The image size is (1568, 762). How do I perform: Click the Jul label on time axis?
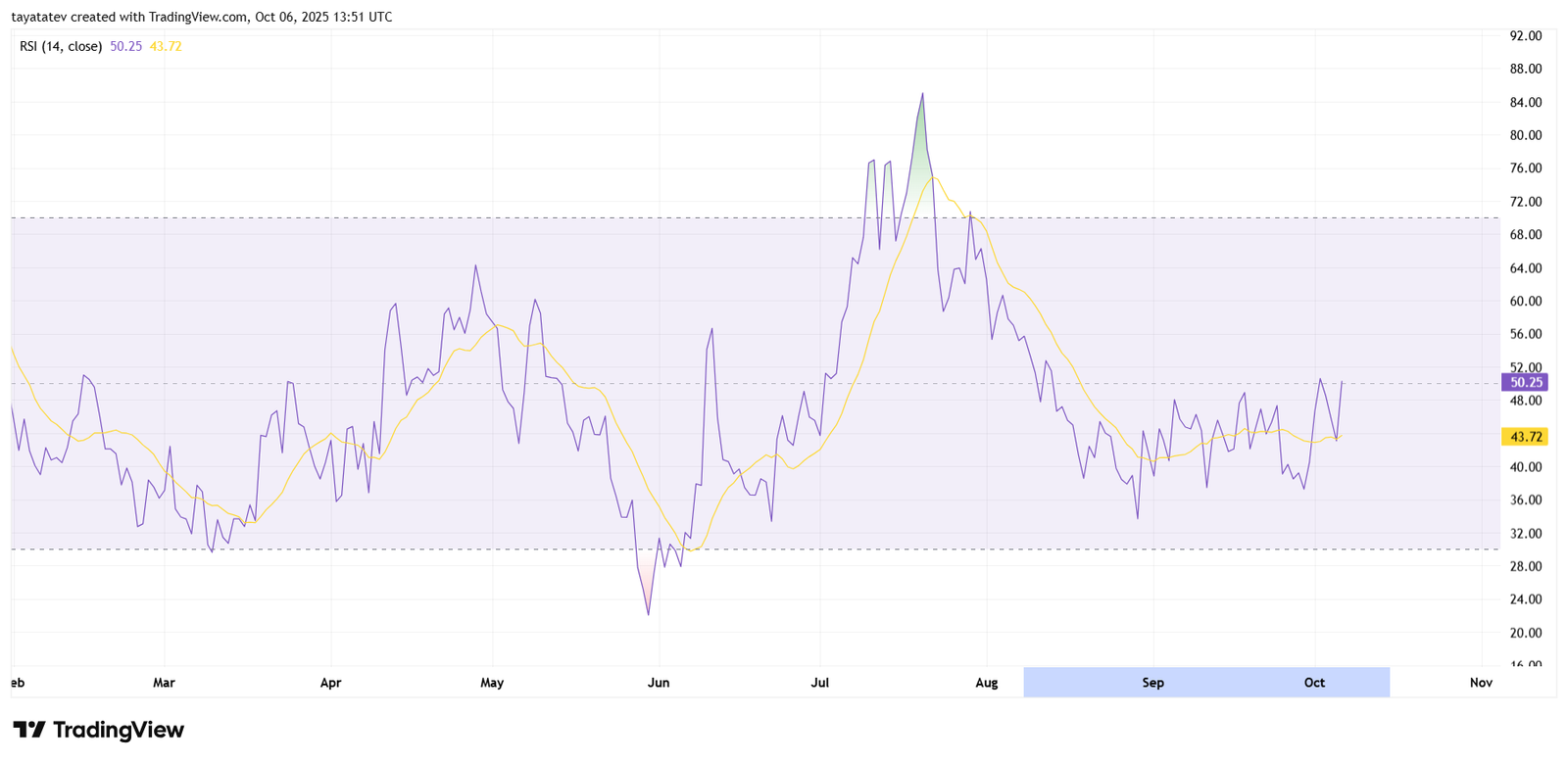pos(819,683)
